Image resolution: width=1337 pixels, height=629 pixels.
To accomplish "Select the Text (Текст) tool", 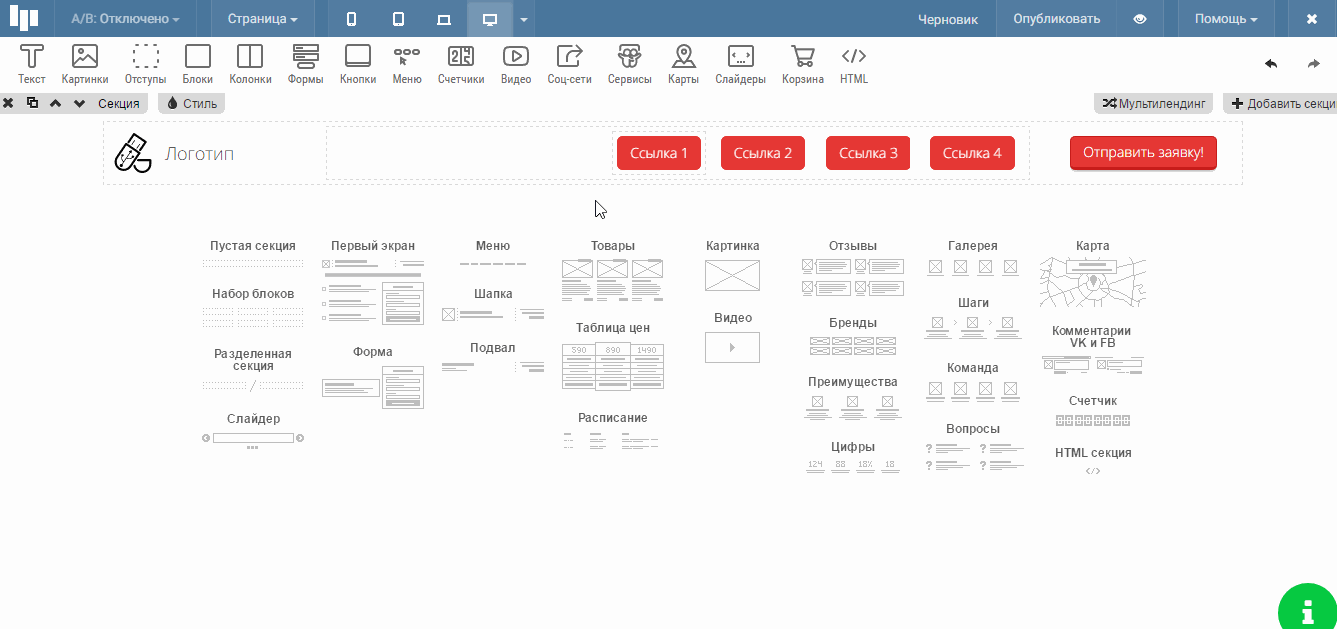I will pos(32,64).
